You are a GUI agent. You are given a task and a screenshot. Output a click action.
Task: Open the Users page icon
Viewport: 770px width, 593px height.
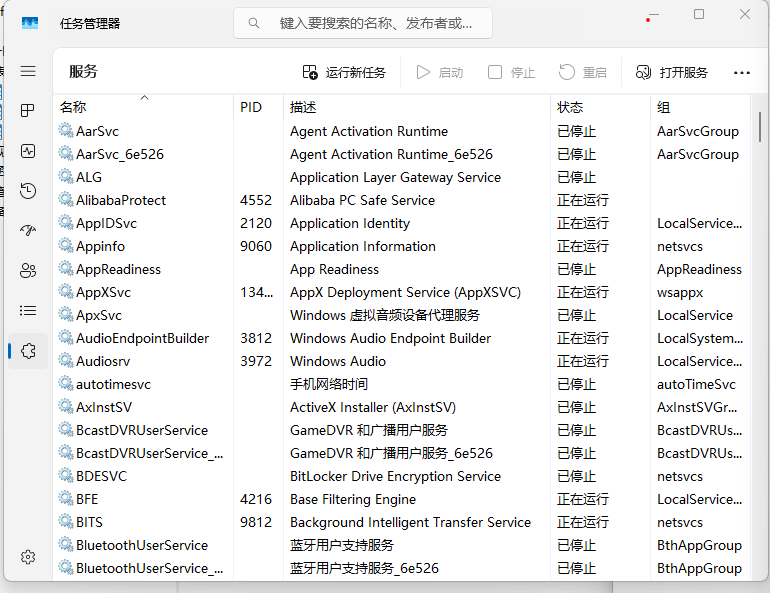coord(28,270)
